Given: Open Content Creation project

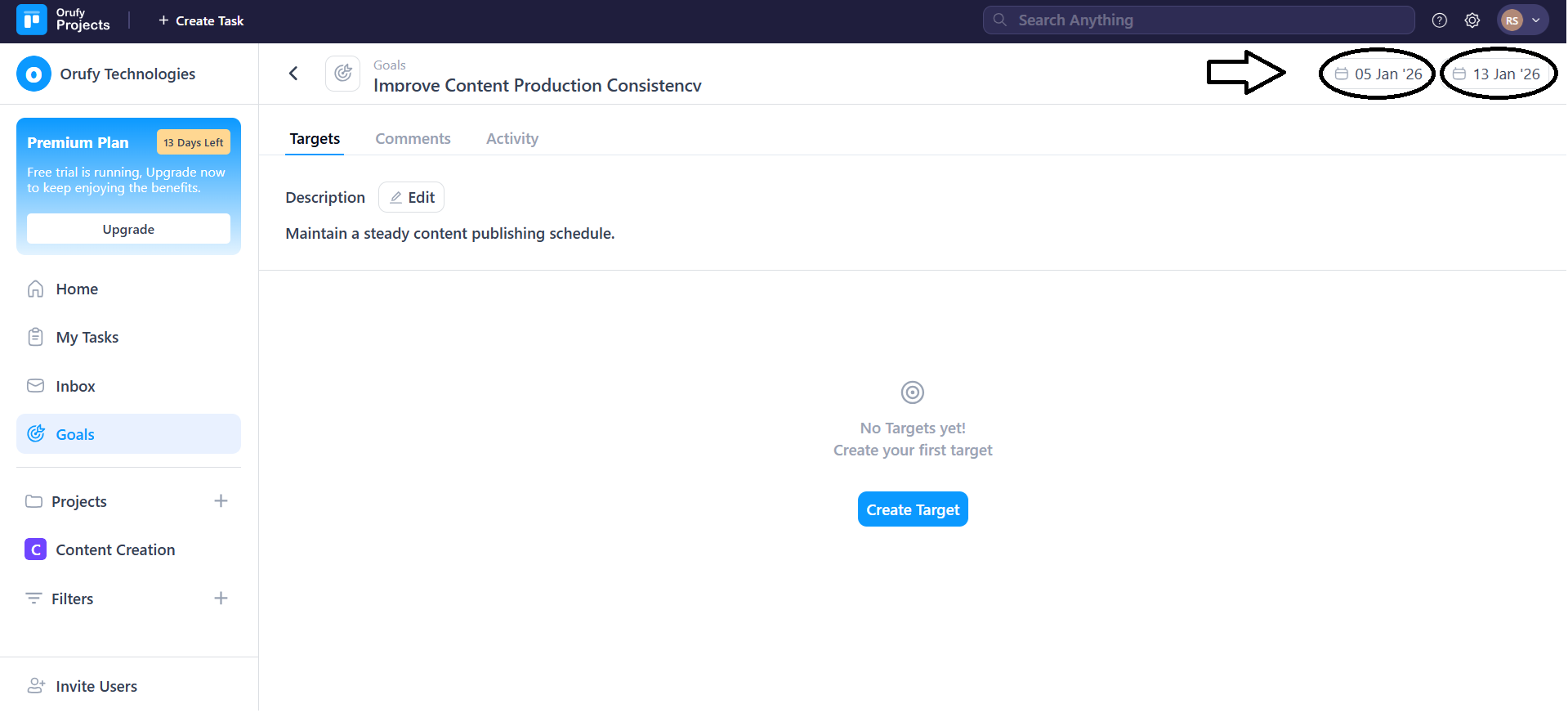Looking at the screenshot, I should (x=115, y=550).
